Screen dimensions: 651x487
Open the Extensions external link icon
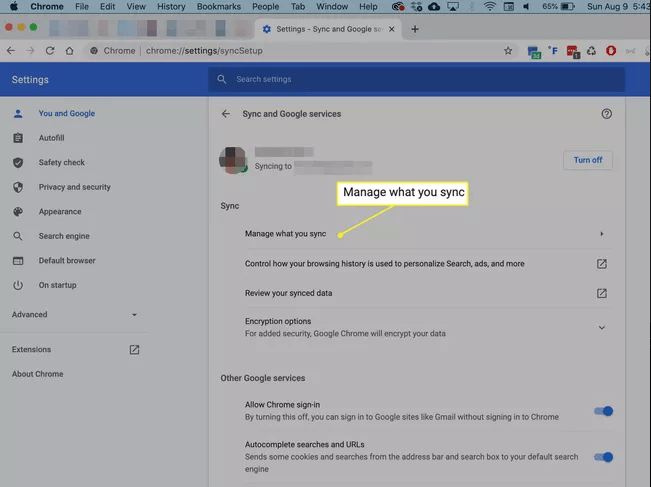134,350
